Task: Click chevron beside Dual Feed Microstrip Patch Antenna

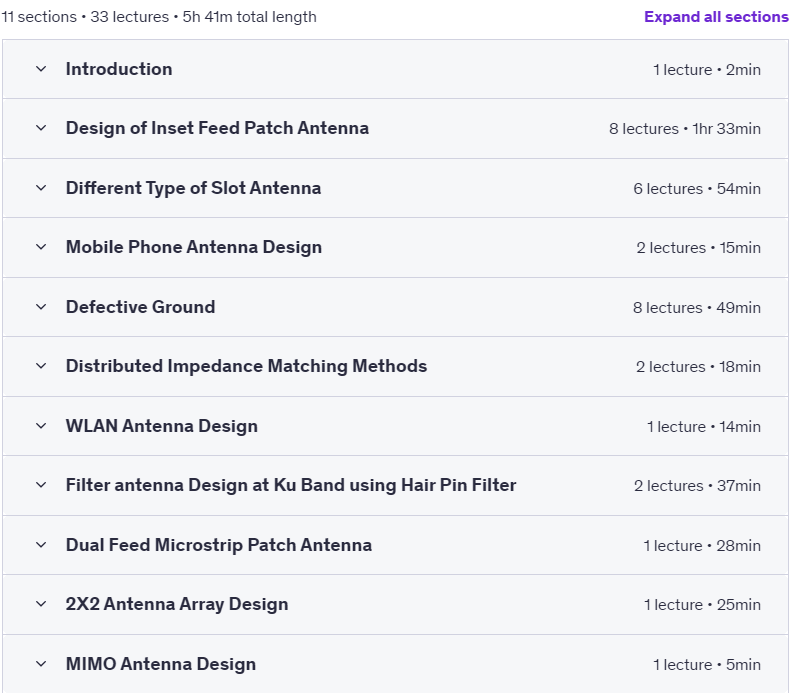Action: (x=41, y=545)
